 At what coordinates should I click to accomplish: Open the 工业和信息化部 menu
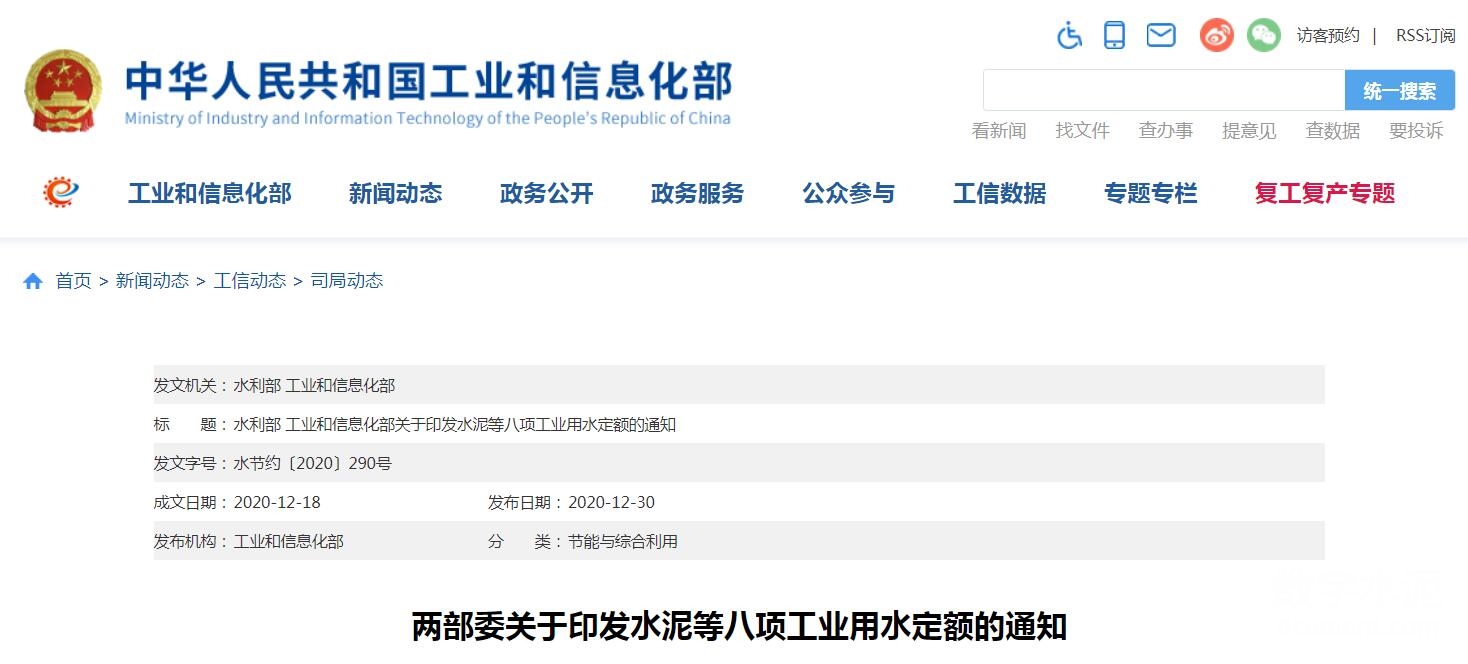pos(209,193)
